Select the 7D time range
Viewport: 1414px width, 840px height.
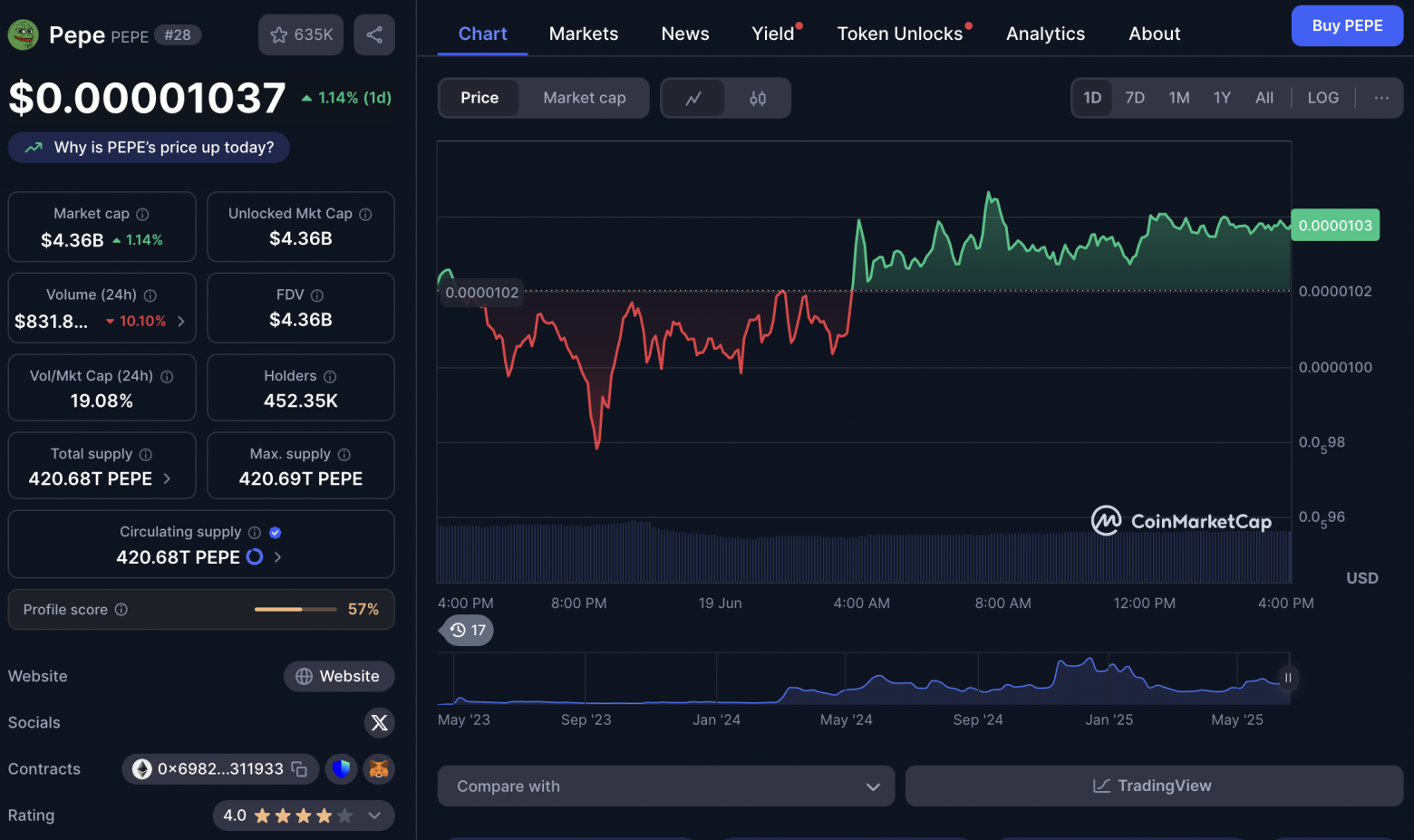click(x=1135, y=98)
